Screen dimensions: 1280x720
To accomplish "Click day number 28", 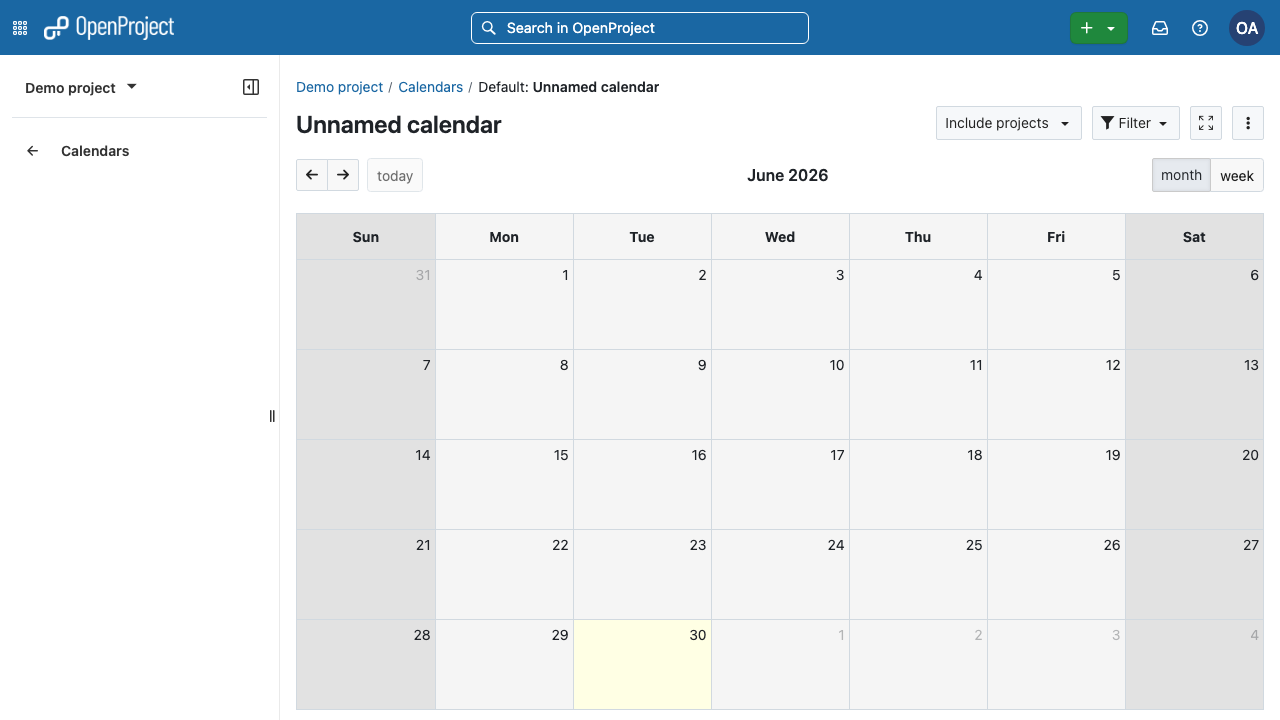I will (422, 635).
